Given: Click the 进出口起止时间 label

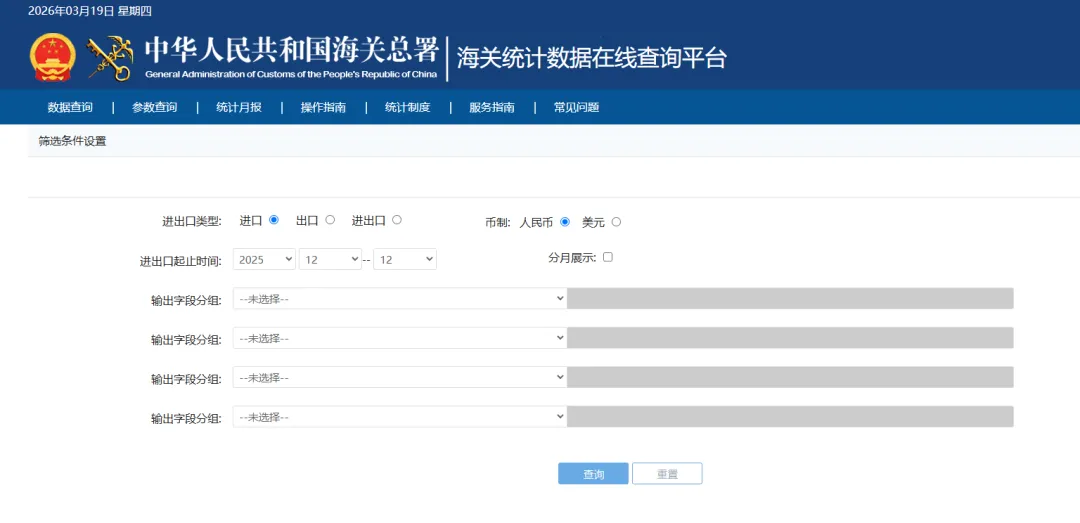Looking at the screenshot, I should coord(181,261).
